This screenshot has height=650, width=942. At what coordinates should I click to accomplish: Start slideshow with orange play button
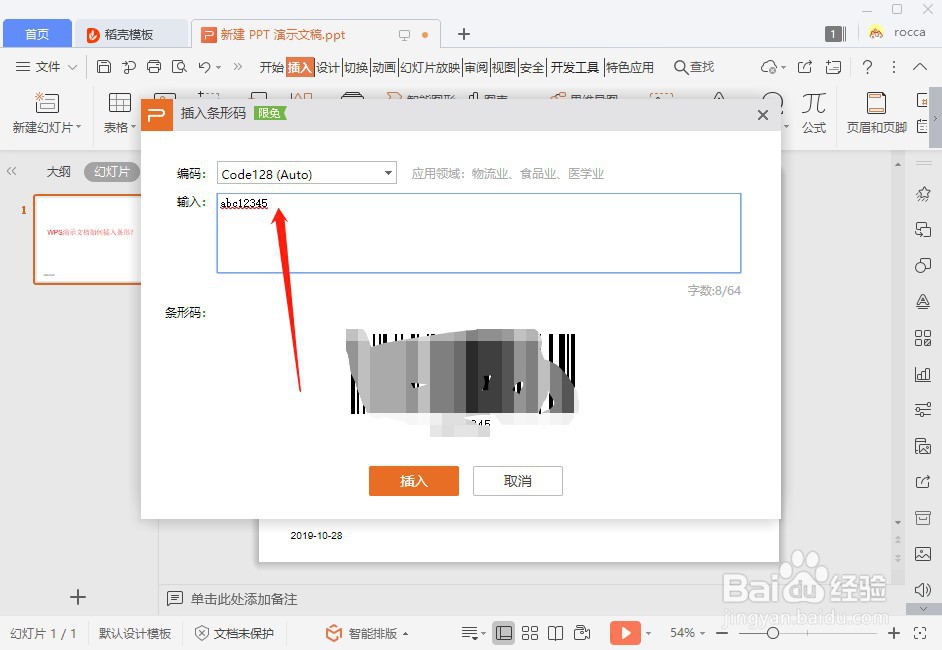[x=625, y=633]
